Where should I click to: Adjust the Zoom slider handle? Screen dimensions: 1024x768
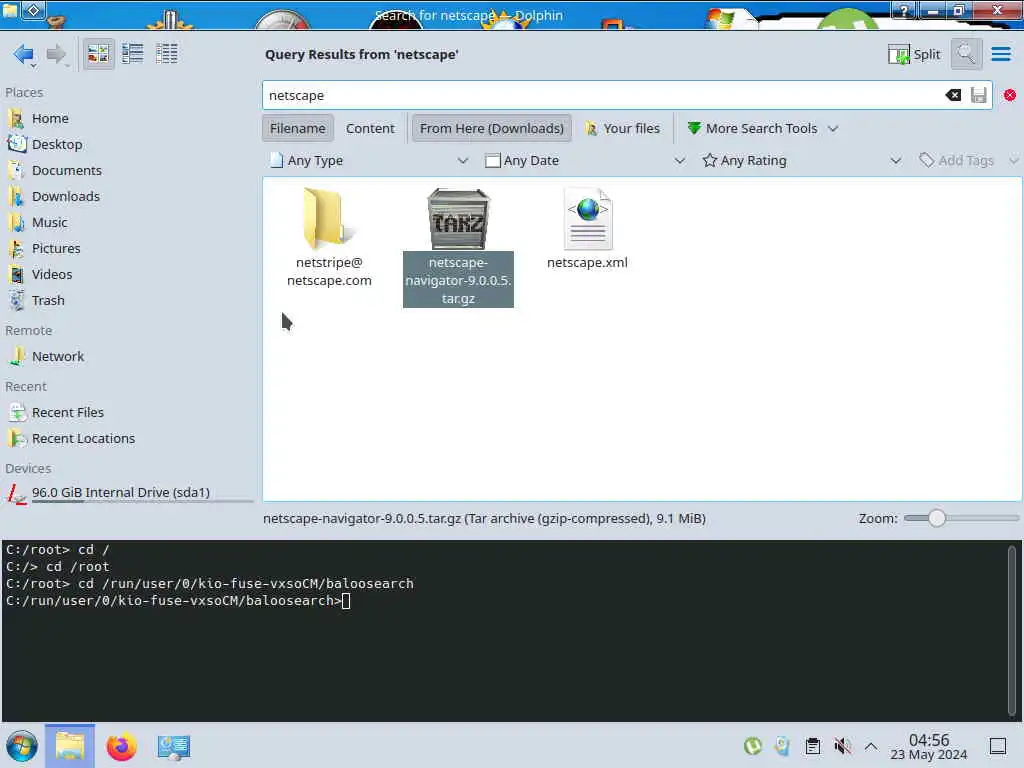click(x=936, y=519)
